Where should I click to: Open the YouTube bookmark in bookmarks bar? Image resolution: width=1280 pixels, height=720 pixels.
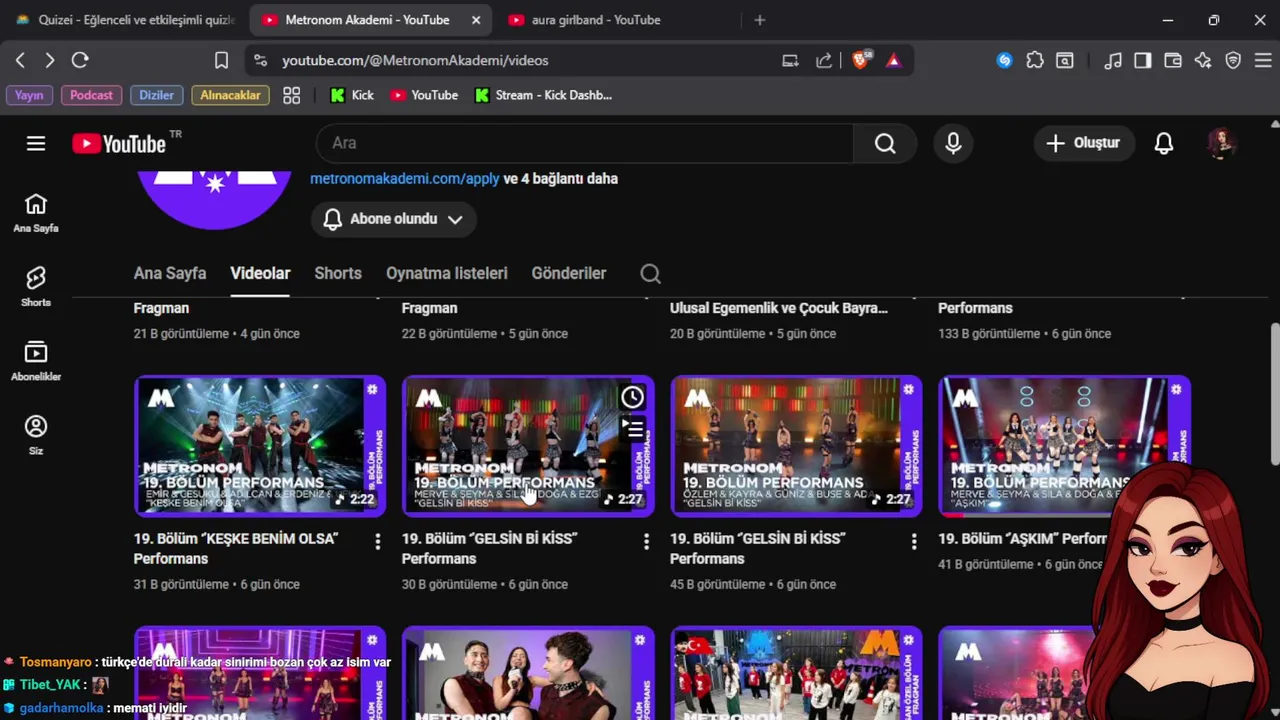click(424, 95)
